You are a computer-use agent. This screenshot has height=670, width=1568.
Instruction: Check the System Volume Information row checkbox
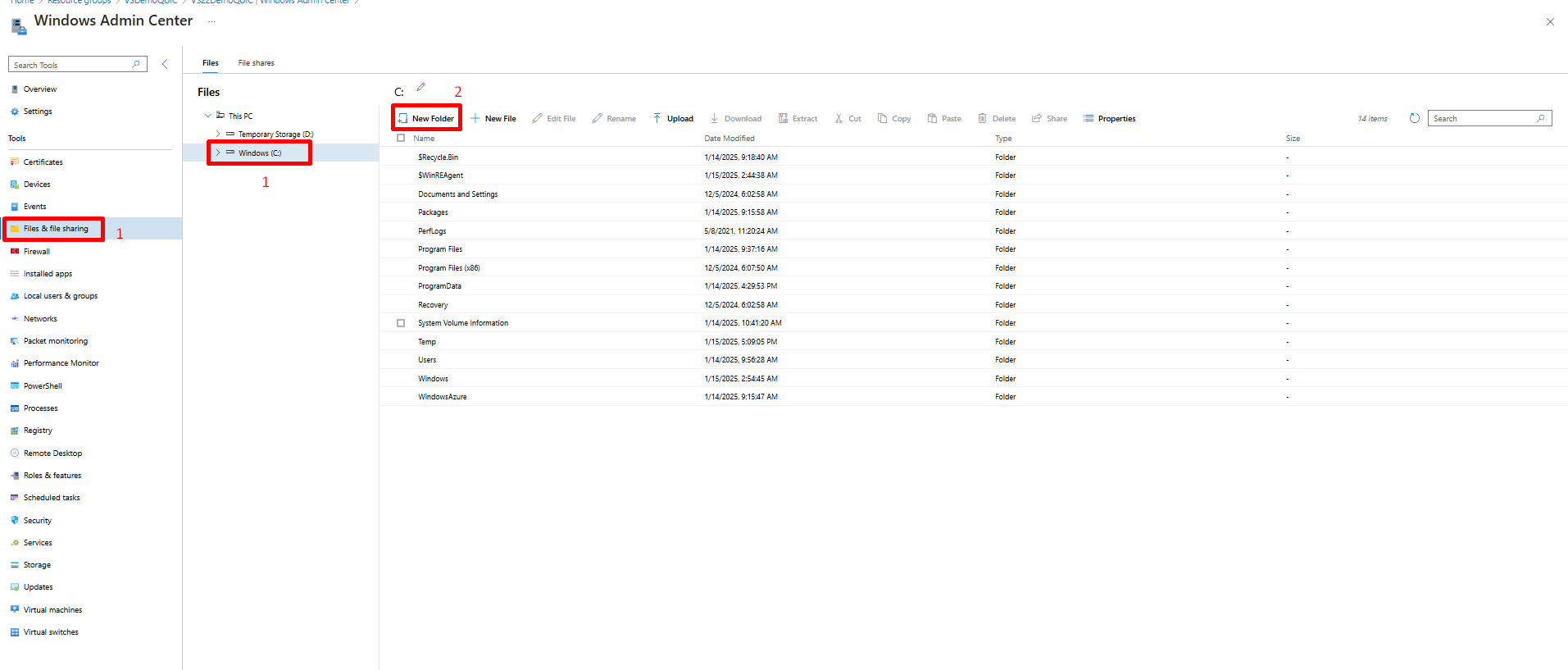(401, 323)
